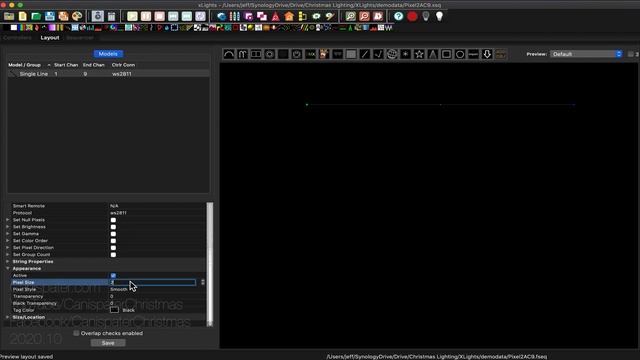Expand the Set Color Order row
Image resolution: width=640 pixels, height=360 pixels.
coord(8,240)
